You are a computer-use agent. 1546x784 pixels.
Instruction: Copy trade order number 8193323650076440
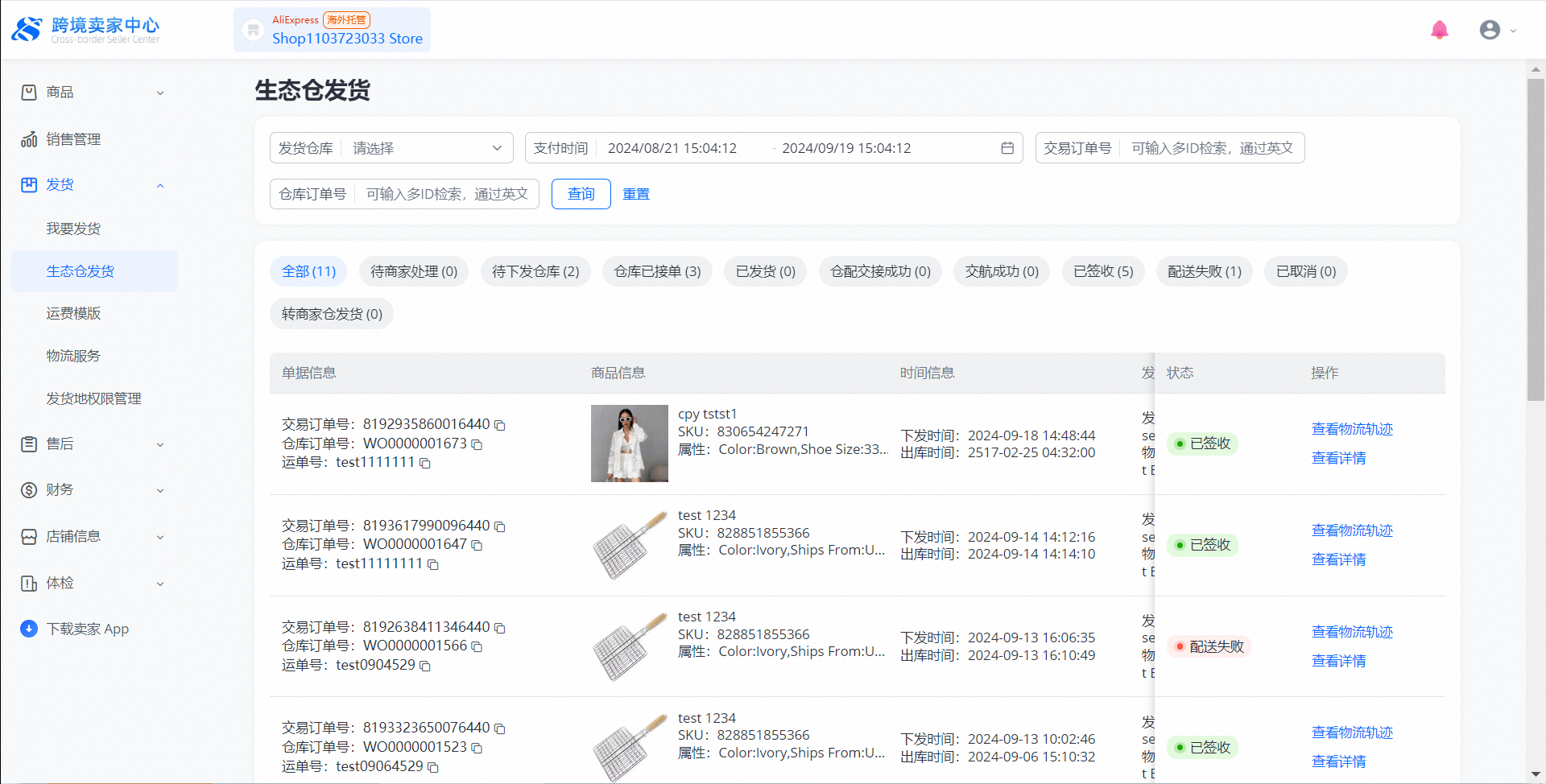pyautogui.click(x=499, y=728)
